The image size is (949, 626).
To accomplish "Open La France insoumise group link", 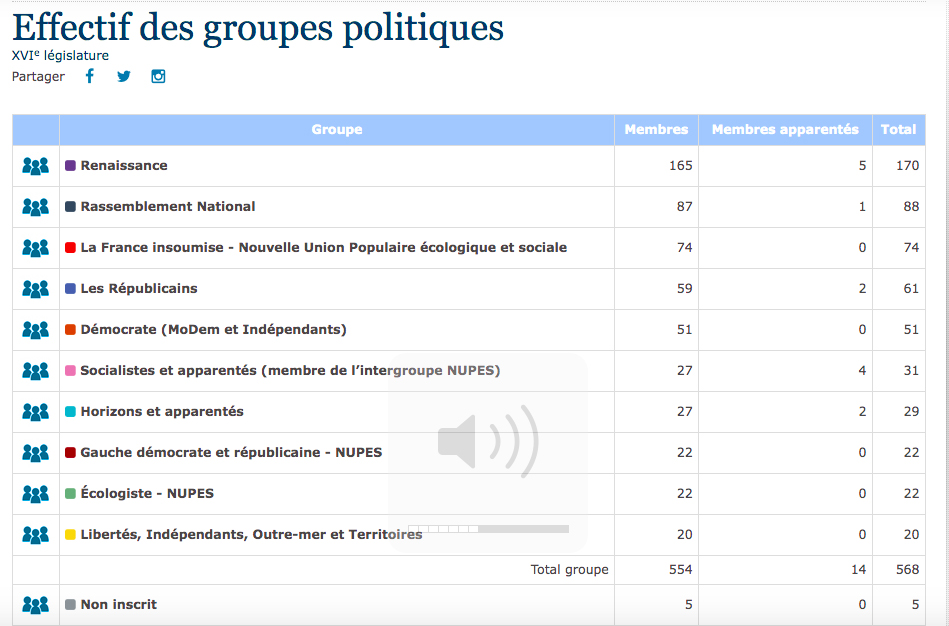I will pyautogui.click(x=324, y=248).
